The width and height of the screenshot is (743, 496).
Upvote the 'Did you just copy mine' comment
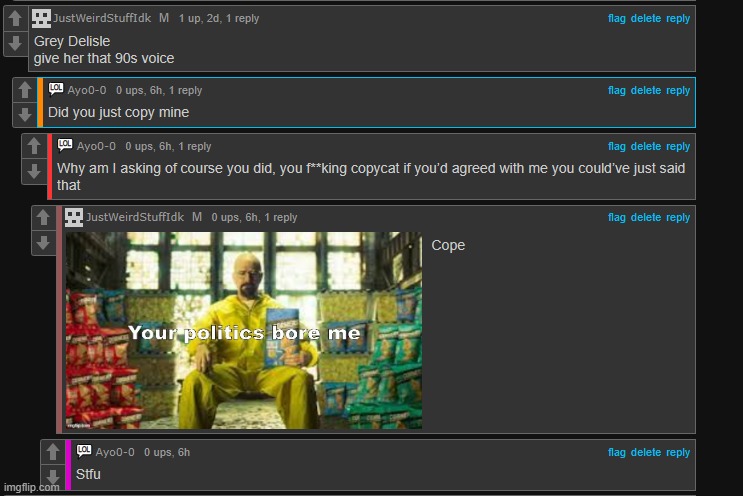click(25, 90)
